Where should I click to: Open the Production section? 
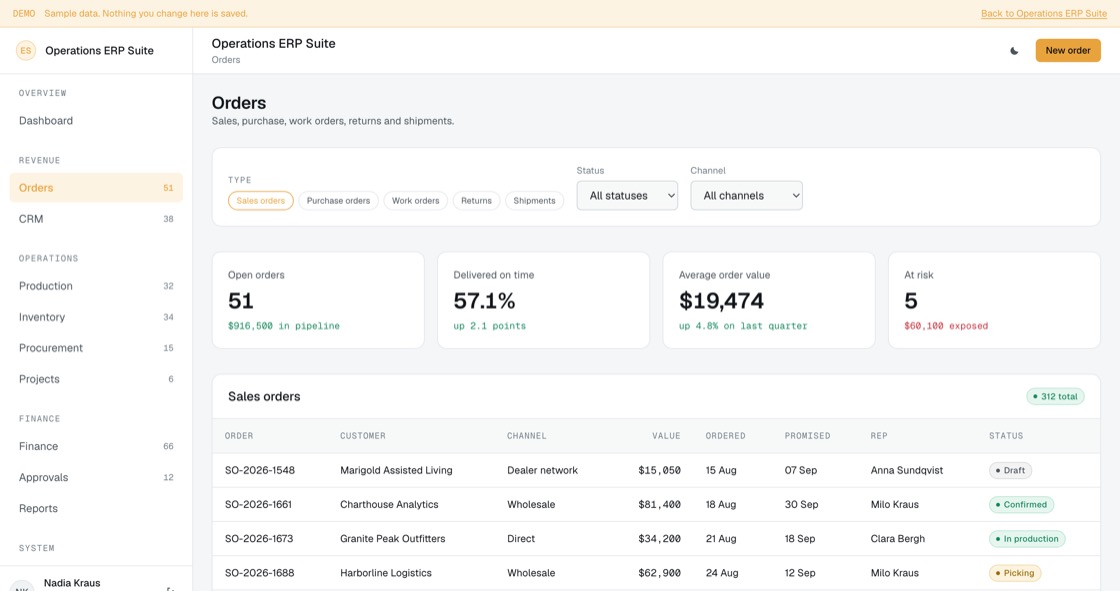tap(96, 286)
